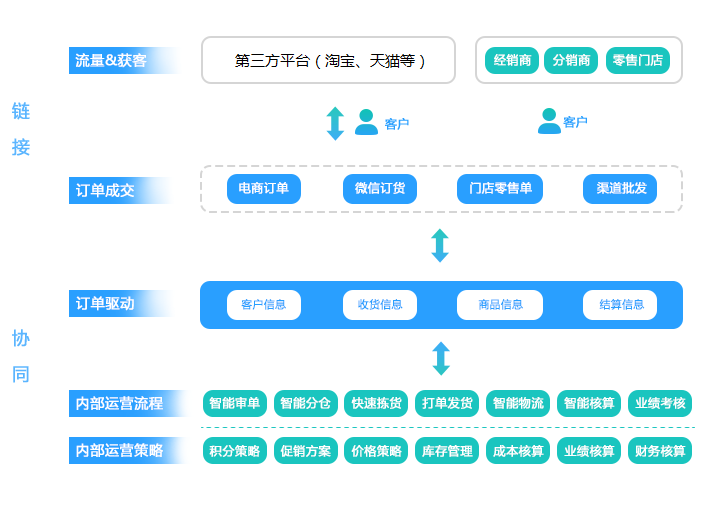
Task: Select the 分销商 pill
Action: click(571, 60)
